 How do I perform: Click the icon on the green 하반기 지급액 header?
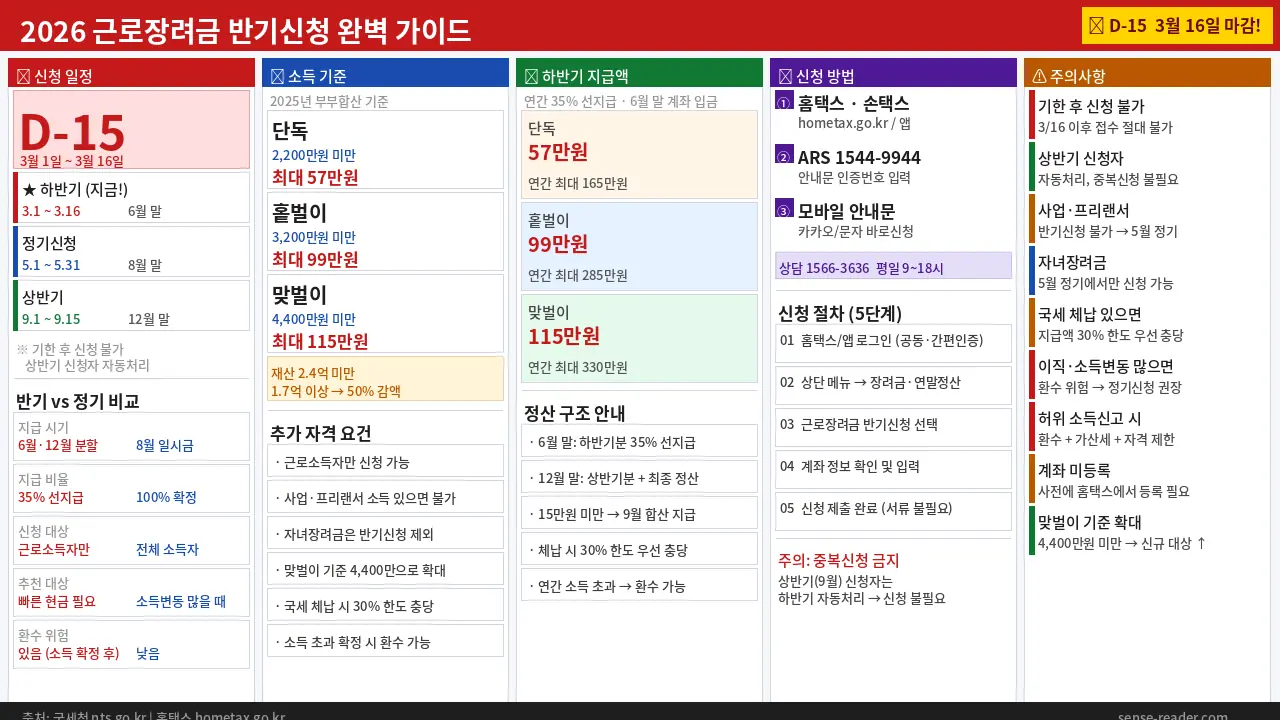531,72
